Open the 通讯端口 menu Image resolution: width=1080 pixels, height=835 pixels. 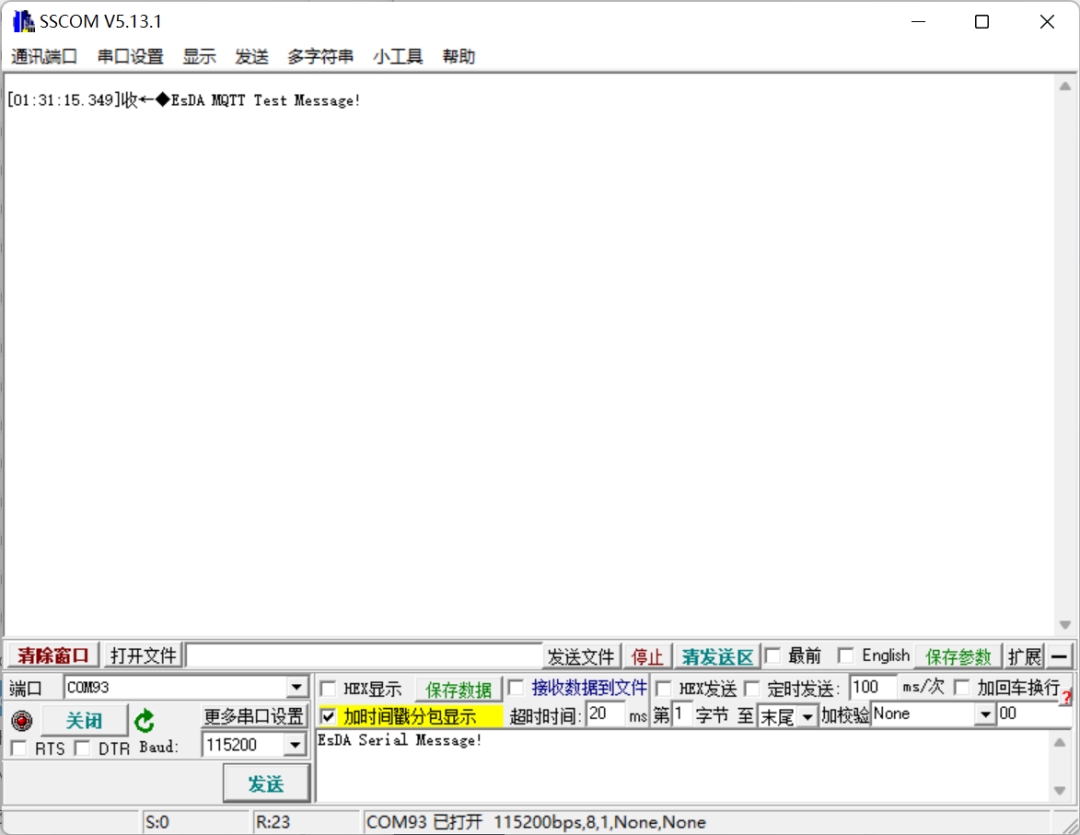44,56
